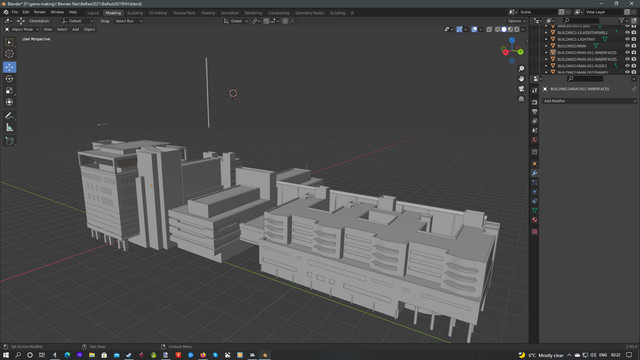640x360 pixels.
Task: Choose the Measure tool
Action: [x=9, y=128]
